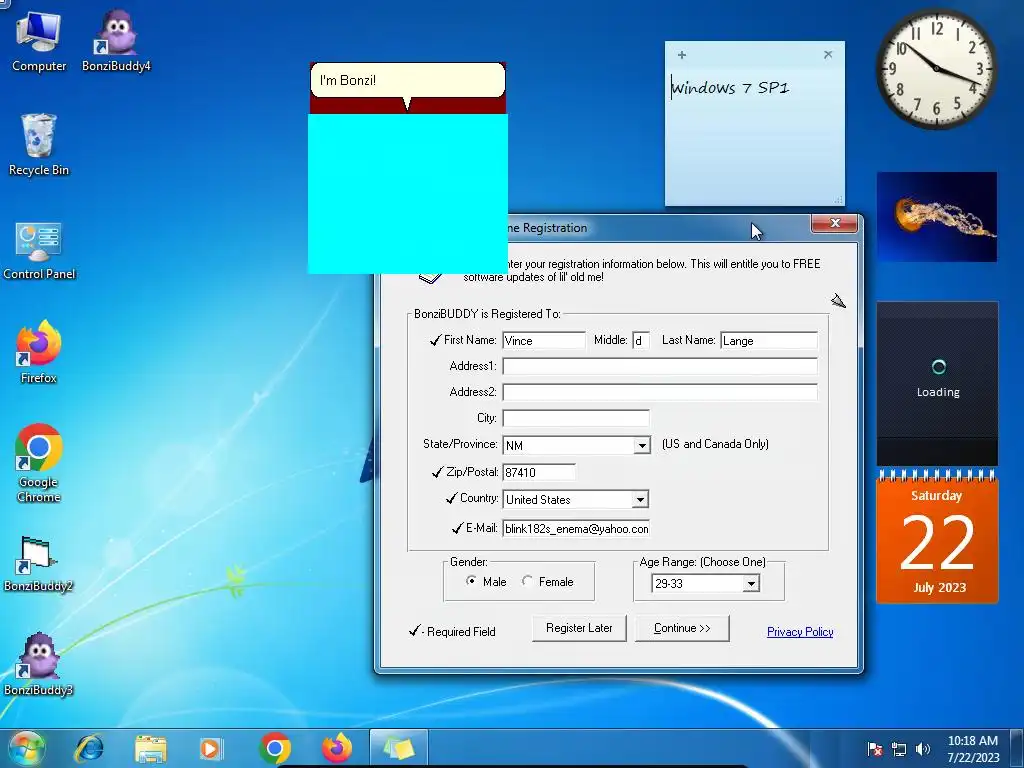The height and width of the screenshot is (768, 1024).
Task: Click the E-Mail field
Action: tap(576, 528)
